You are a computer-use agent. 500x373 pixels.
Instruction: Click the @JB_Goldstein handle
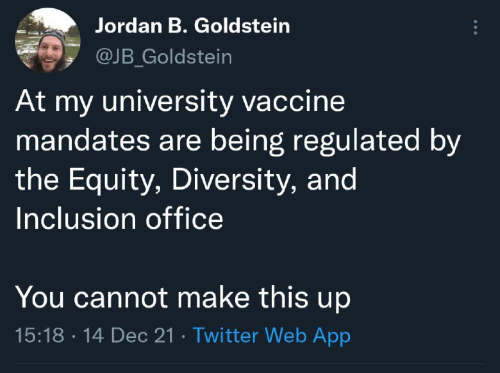coord(164,57)
